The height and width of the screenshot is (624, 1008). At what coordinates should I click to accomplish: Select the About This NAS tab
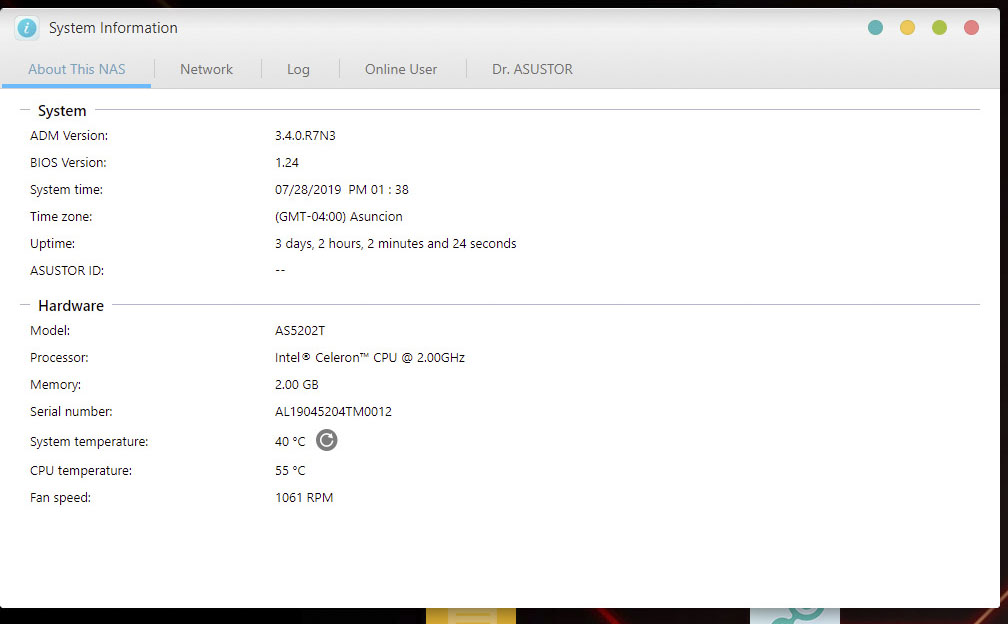[76, 69]
